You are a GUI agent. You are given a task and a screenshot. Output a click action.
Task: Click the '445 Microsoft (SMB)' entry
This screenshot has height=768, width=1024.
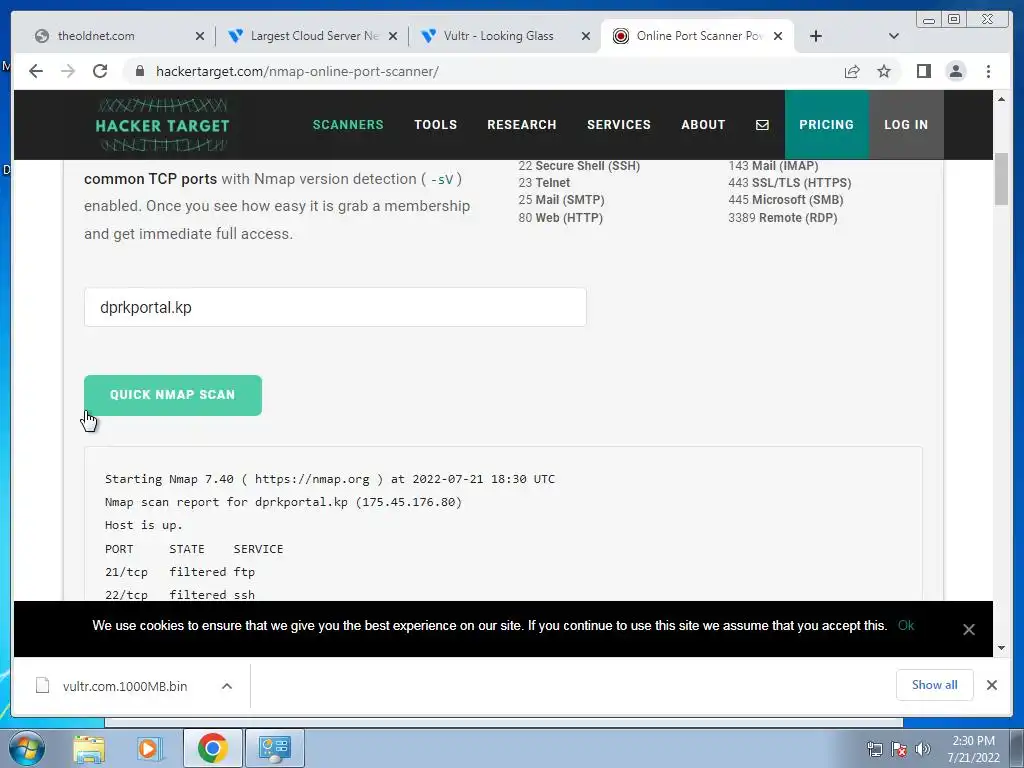point(786,200)
